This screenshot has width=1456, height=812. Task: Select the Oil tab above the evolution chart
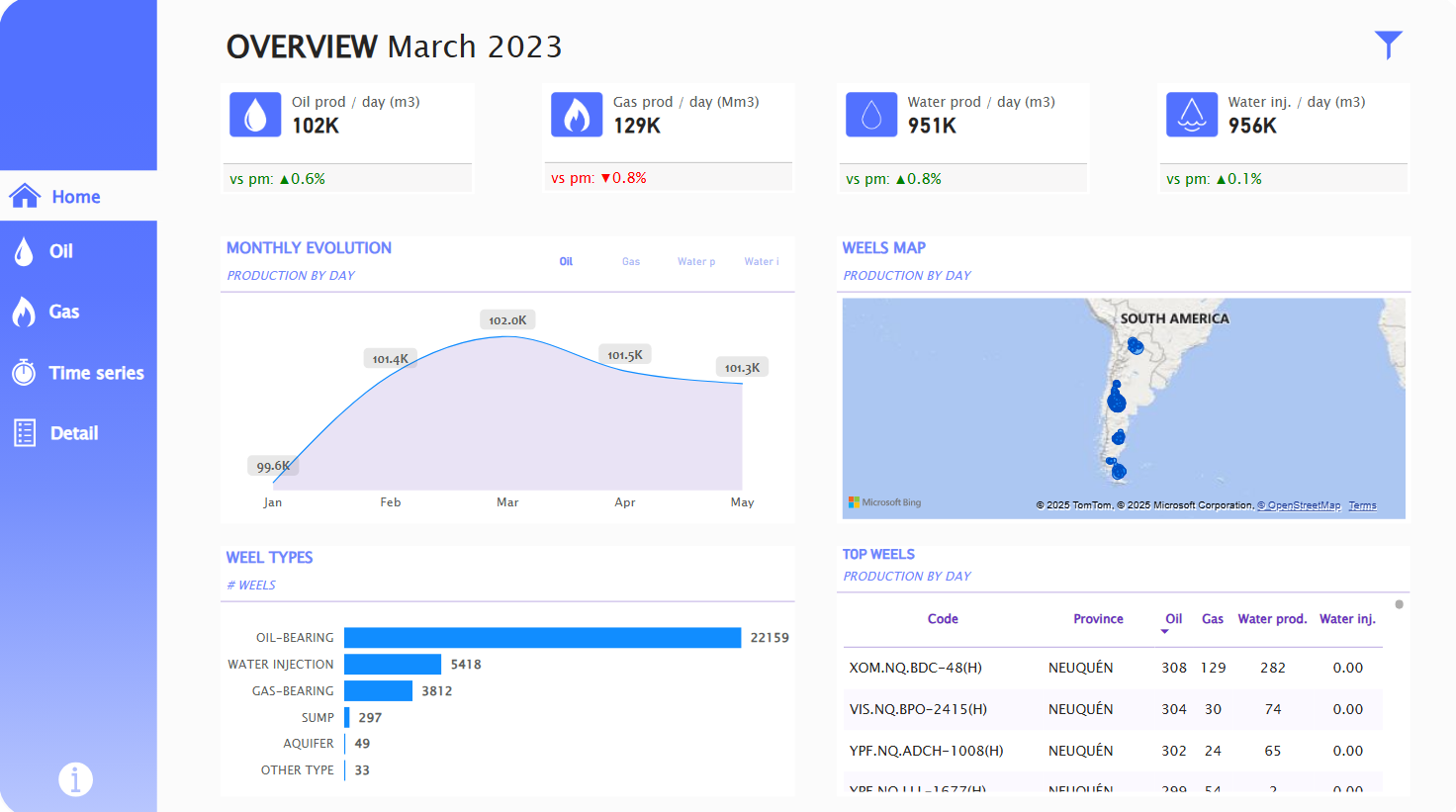(566, 261)
